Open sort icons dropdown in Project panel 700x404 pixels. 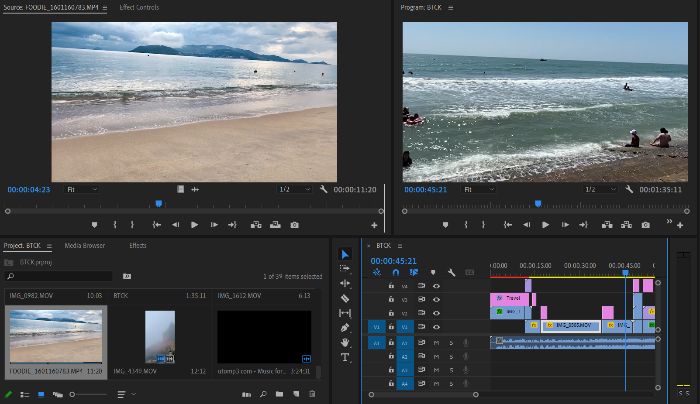point(126,395)
